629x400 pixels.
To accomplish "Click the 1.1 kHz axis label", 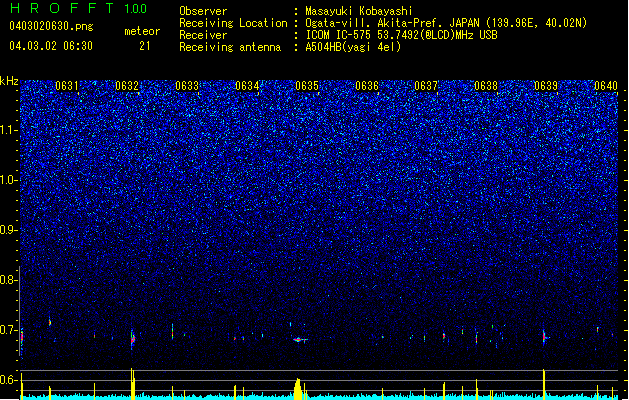I will tap(9, 130).
